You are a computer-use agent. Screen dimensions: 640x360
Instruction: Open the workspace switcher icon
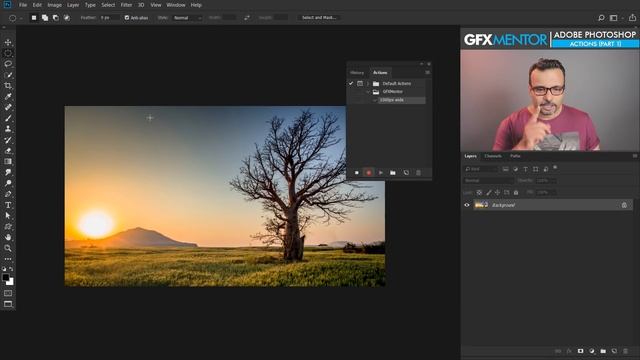point(613,18)
